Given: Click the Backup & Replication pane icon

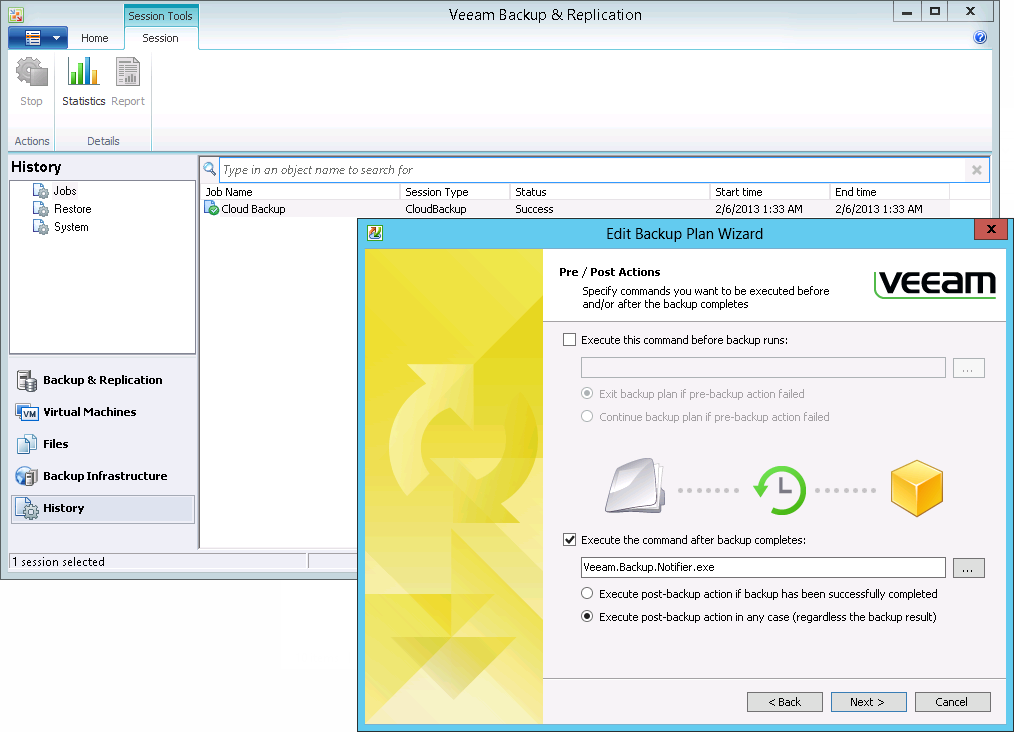Looking at the screenshot, I should click(27, 380).
